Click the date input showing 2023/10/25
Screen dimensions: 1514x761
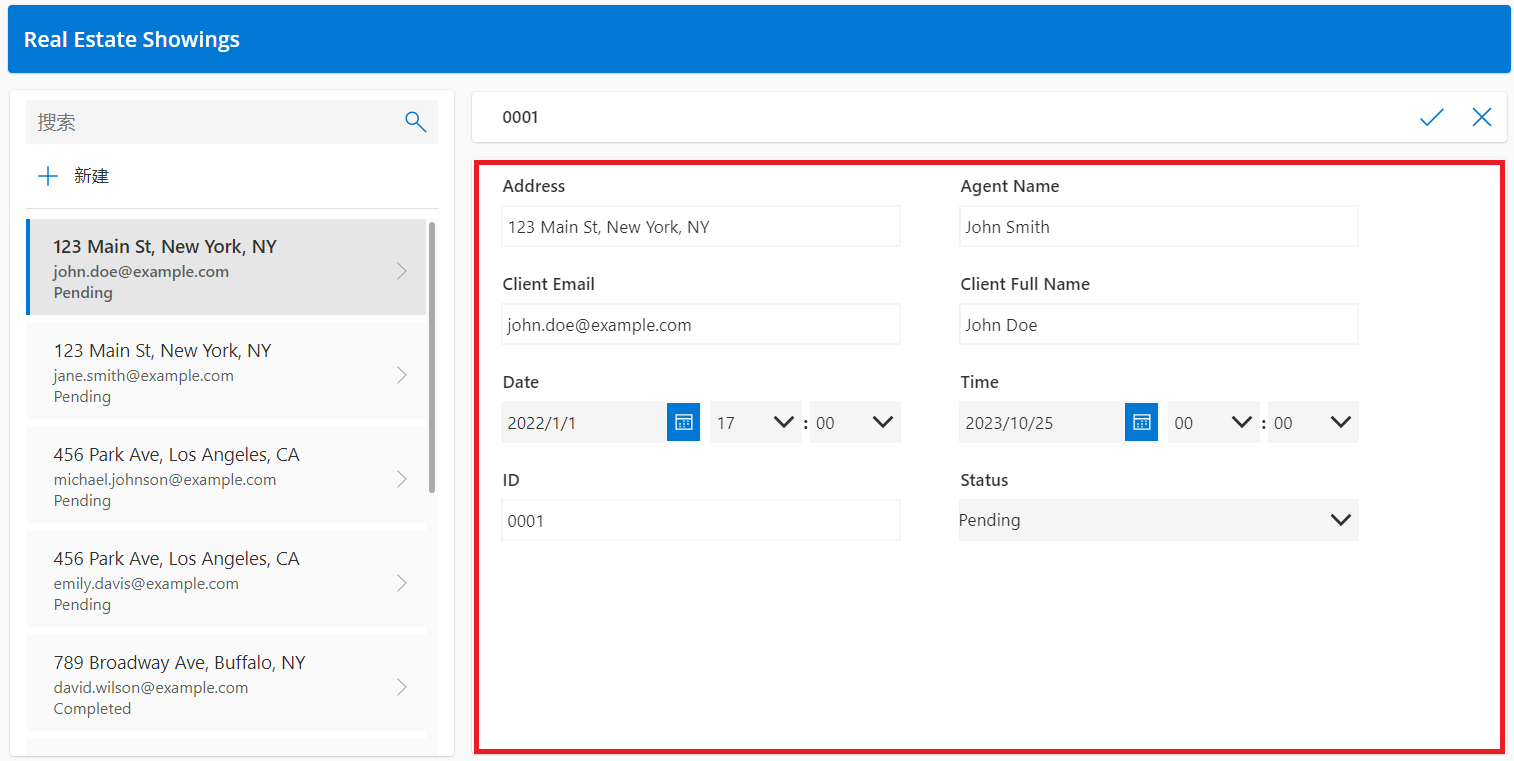pos(1042,422)
